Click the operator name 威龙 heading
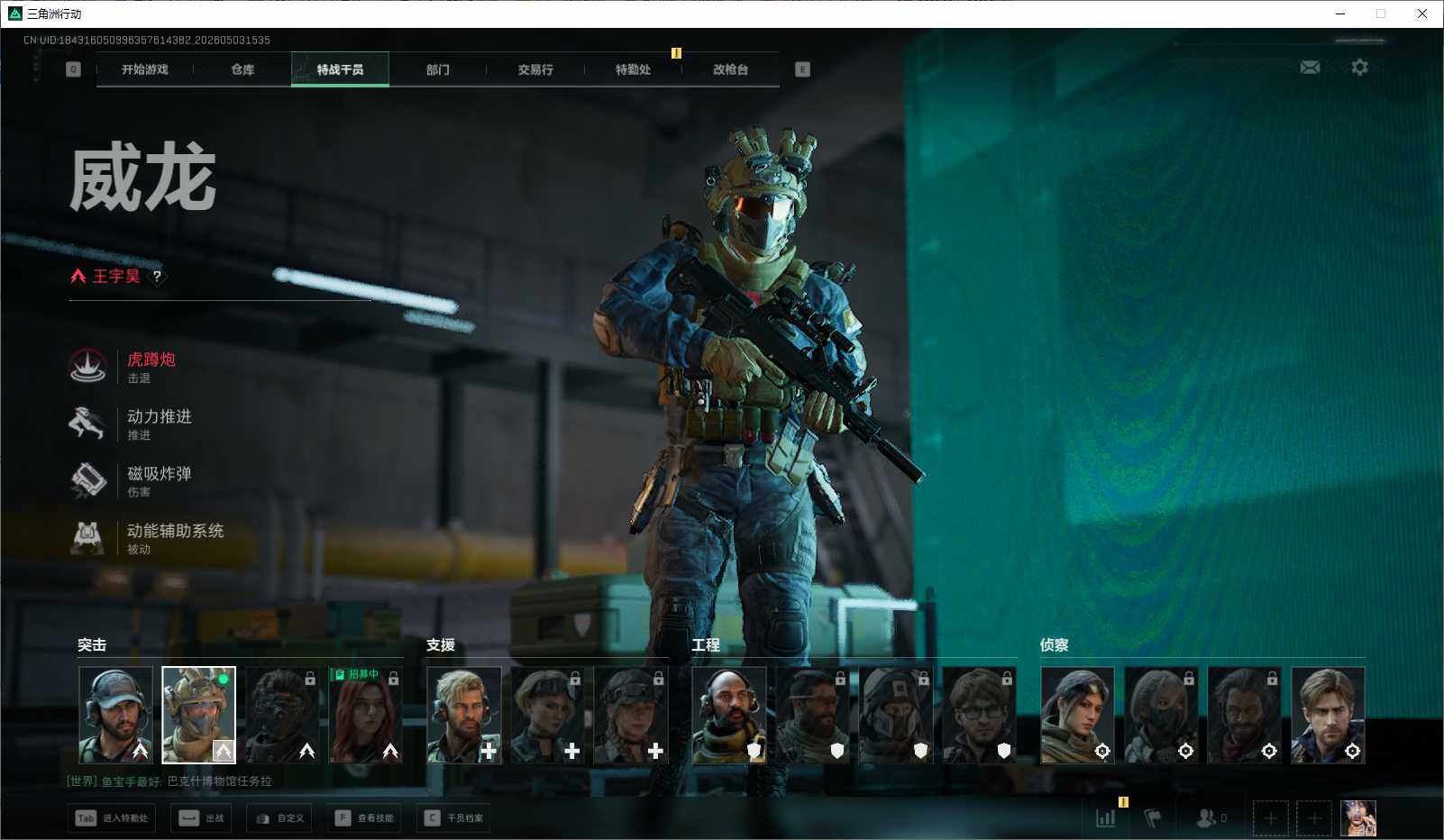The width and height of the screenshot is (1444, 840). (x=143, y=178)
